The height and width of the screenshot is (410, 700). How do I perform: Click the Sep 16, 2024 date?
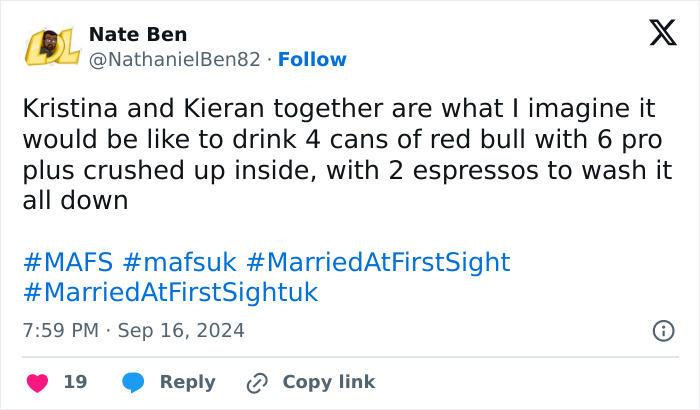(x=181, y=330)
